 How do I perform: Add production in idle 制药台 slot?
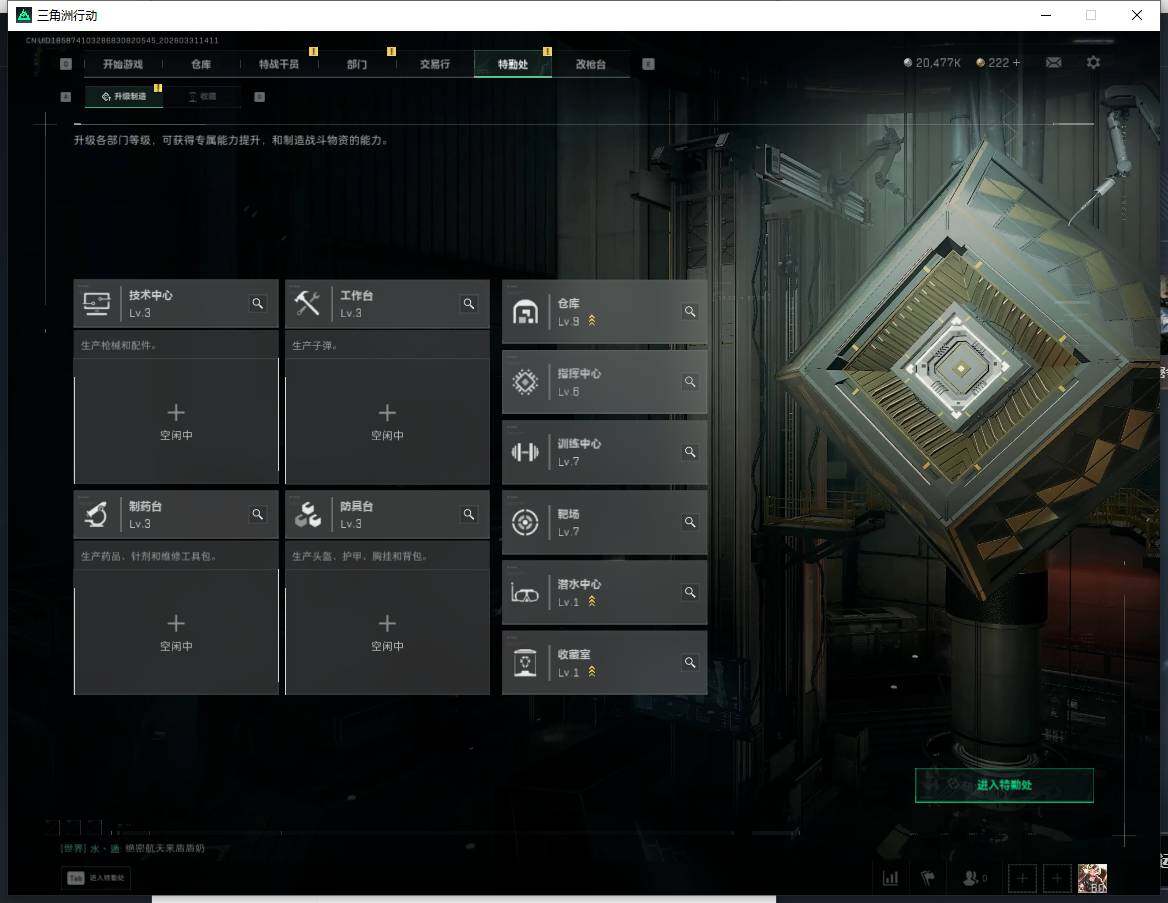click(176, 630)
